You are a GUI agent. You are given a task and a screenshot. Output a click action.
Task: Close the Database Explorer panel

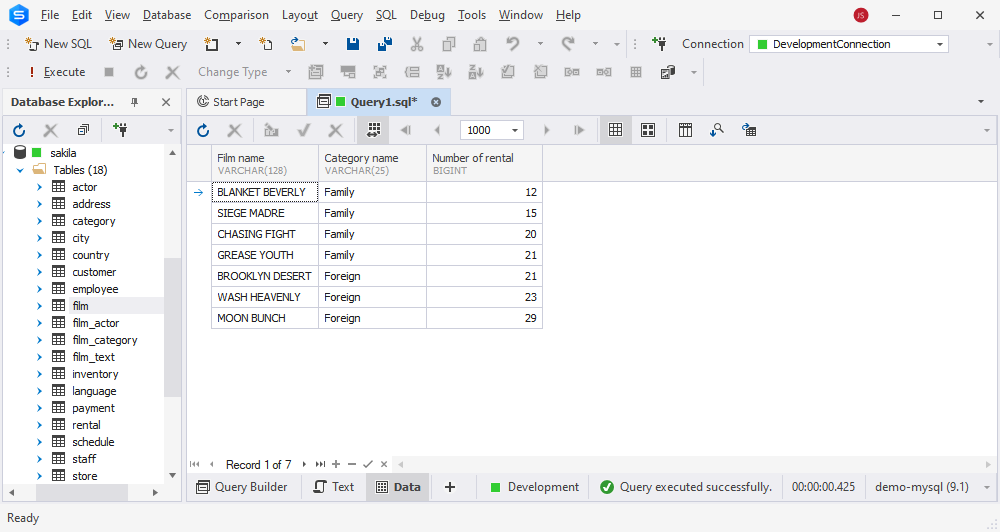click(x=166, y=102)
